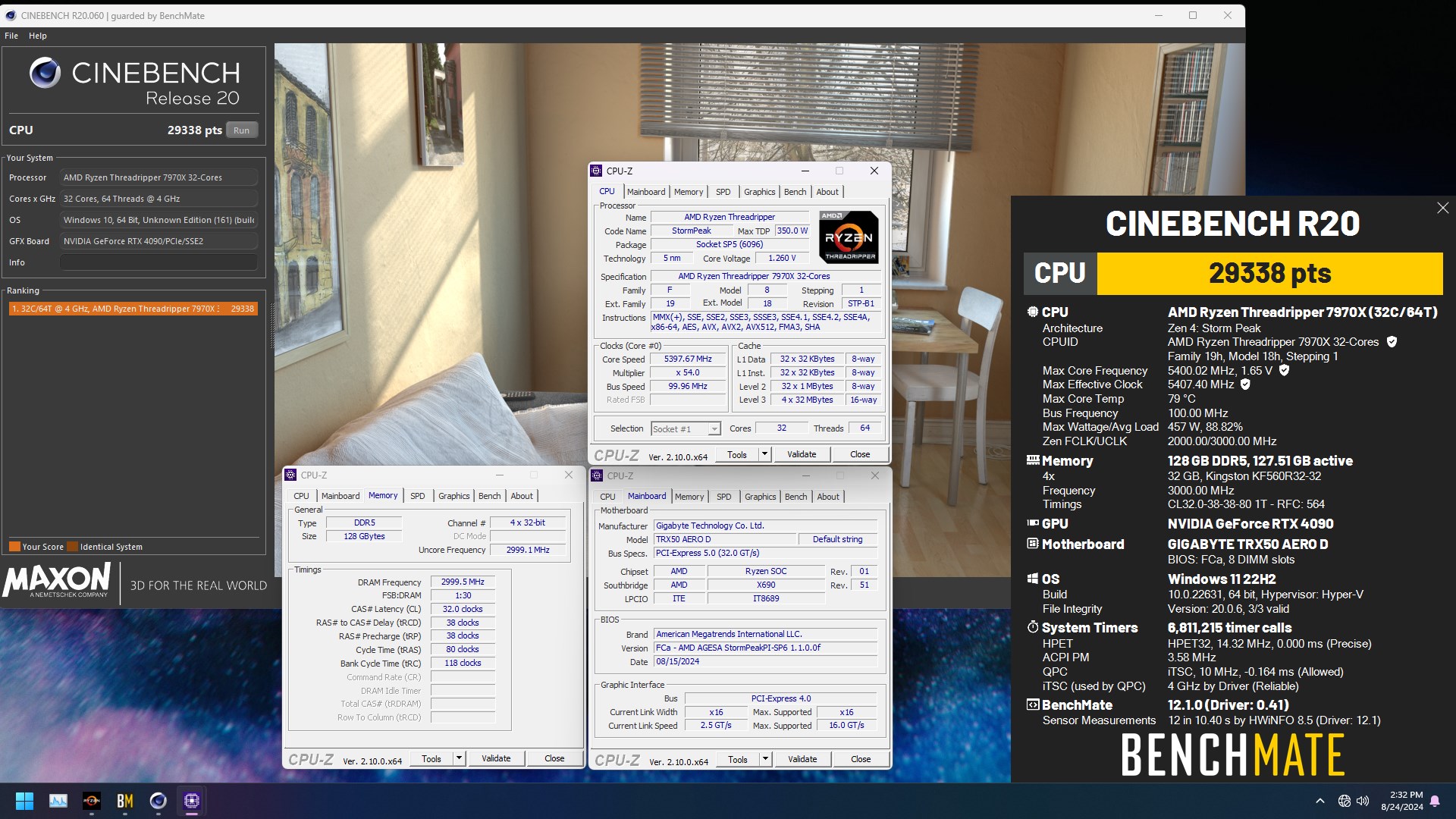Open Cinebench Help menu
The width and height of the screenshot is (1456, 819).
pos(38,36)
